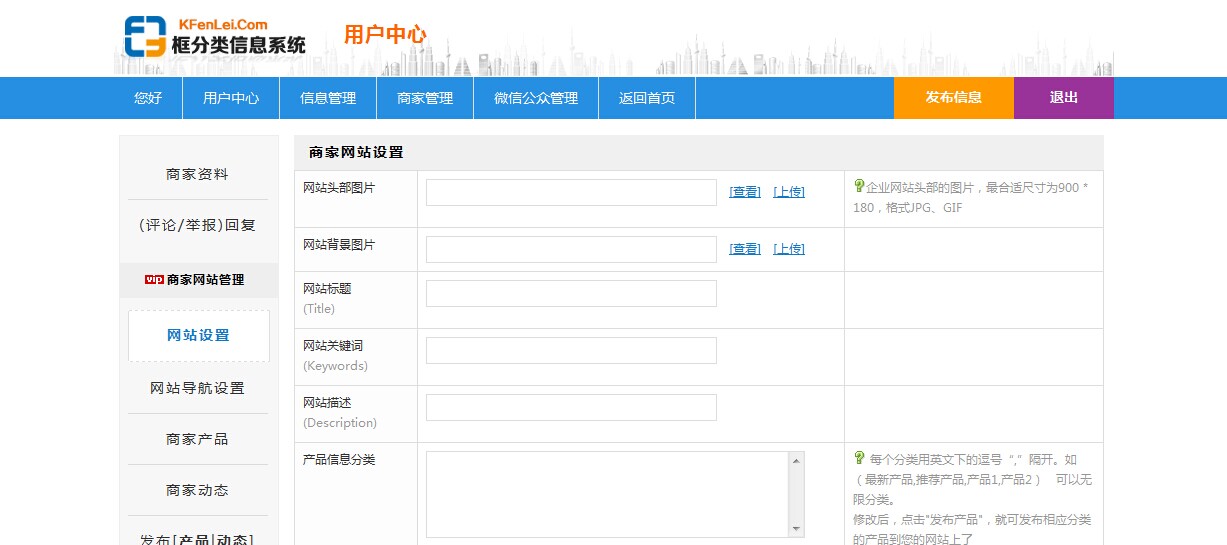Select 商家资料 in the left sidebar
Screen dimensions: 1227x545
point(197,174)
